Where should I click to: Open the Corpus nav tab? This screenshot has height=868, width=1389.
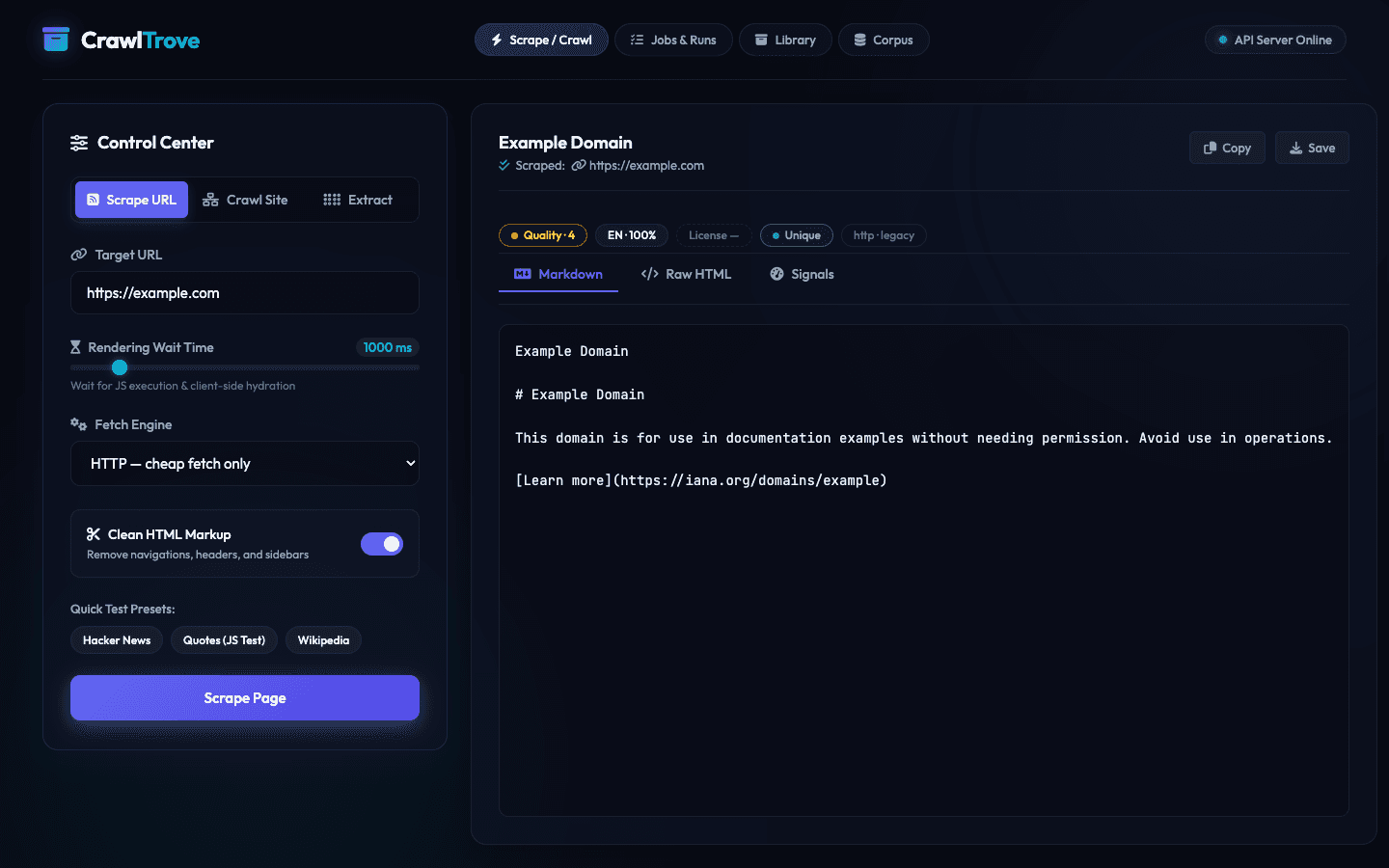[x=884, y=40]
